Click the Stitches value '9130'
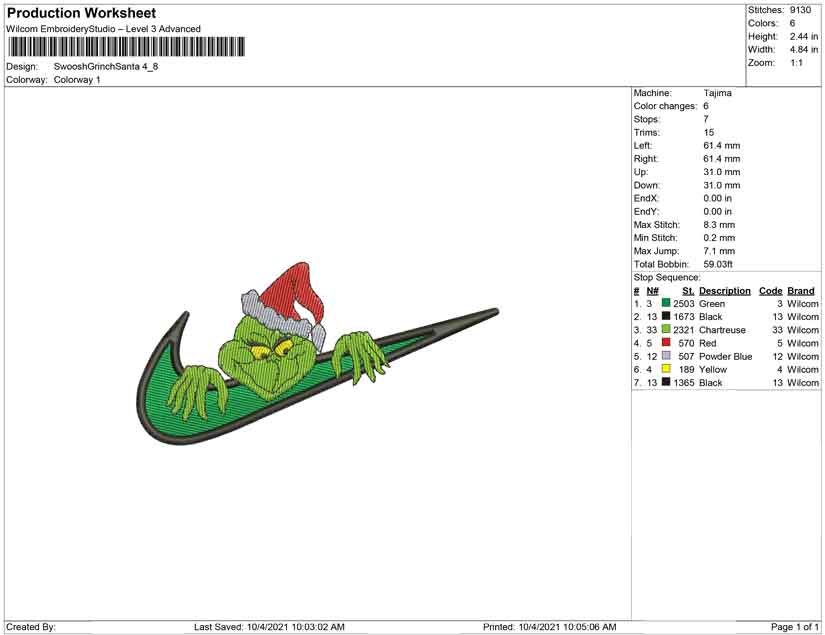 pyautogui.click(x=800, y=10)
